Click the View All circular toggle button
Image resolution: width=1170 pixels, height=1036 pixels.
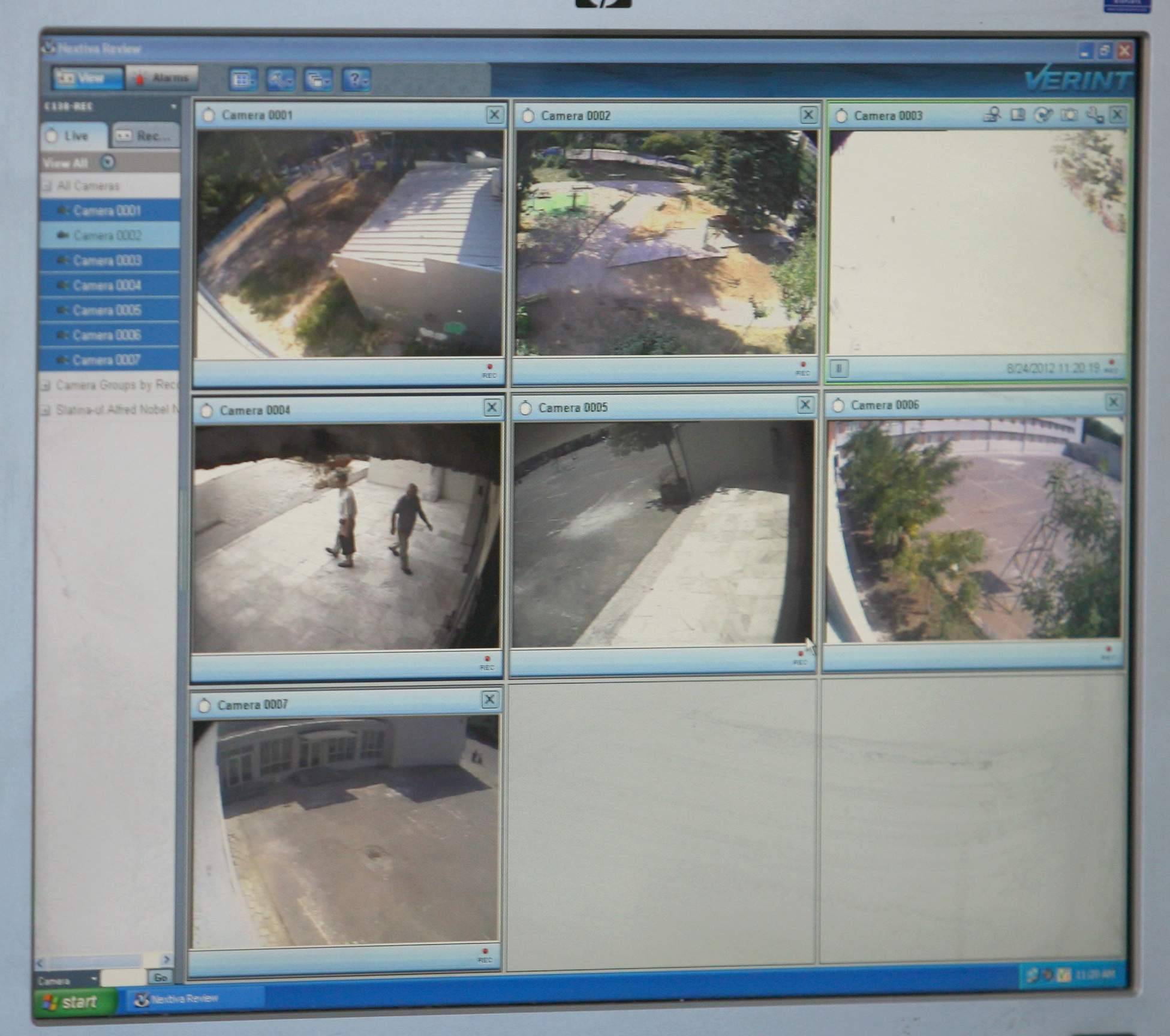(108, 162)
